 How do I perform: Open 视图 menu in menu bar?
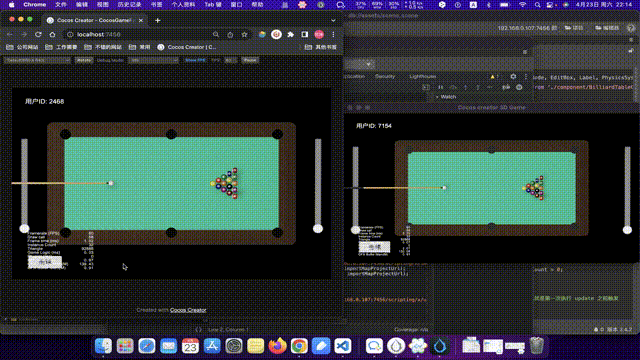pos(102,4)
